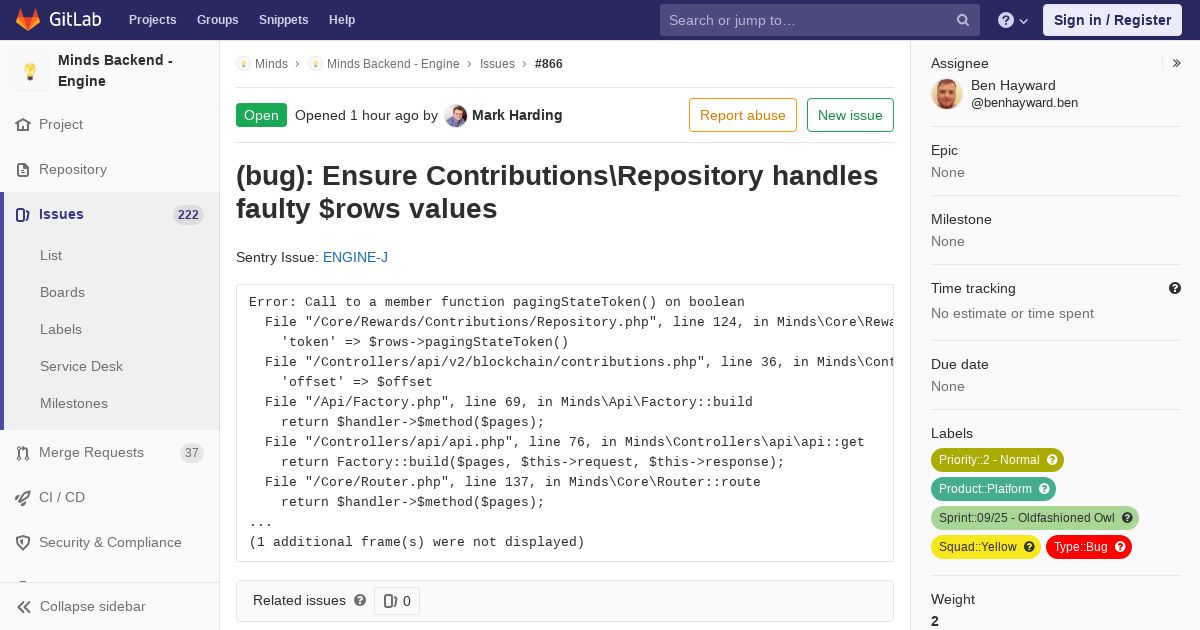Open the Projects menu in top bar
The image size is (1200, 630).
(153, 20)
